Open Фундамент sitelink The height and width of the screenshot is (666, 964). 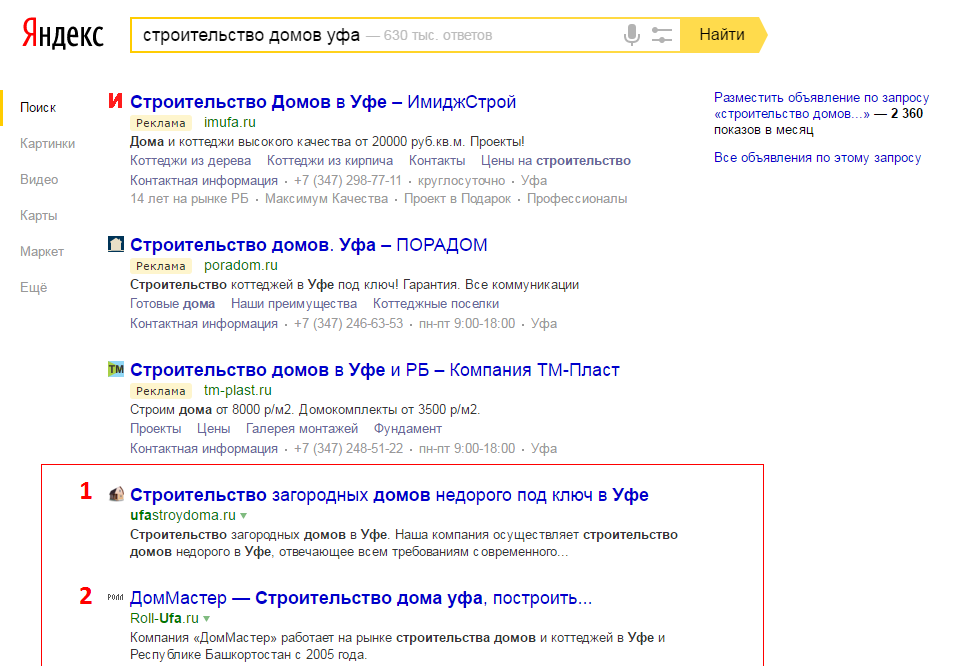408,429
